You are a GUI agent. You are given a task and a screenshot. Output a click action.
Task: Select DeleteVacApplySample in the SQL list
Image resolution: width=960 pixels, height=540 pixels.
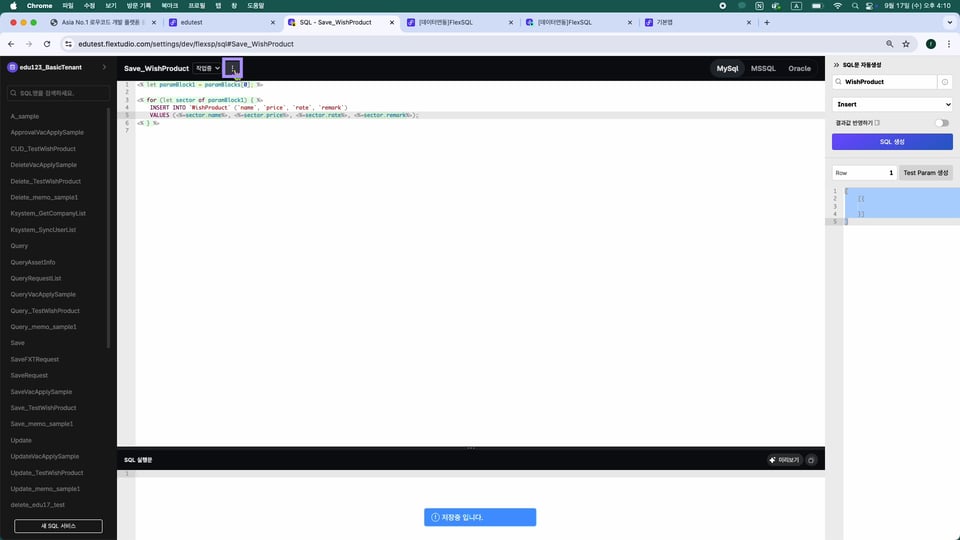(x=43, y=165)
